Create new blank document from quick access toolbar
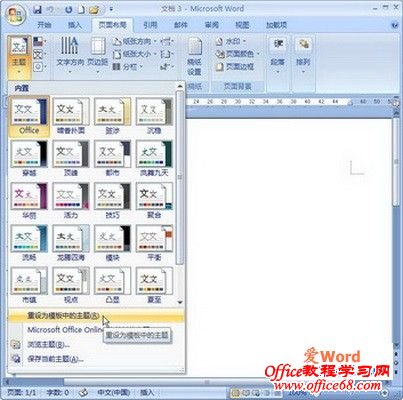This screenshot has width=403, height=400. point(81,10)
